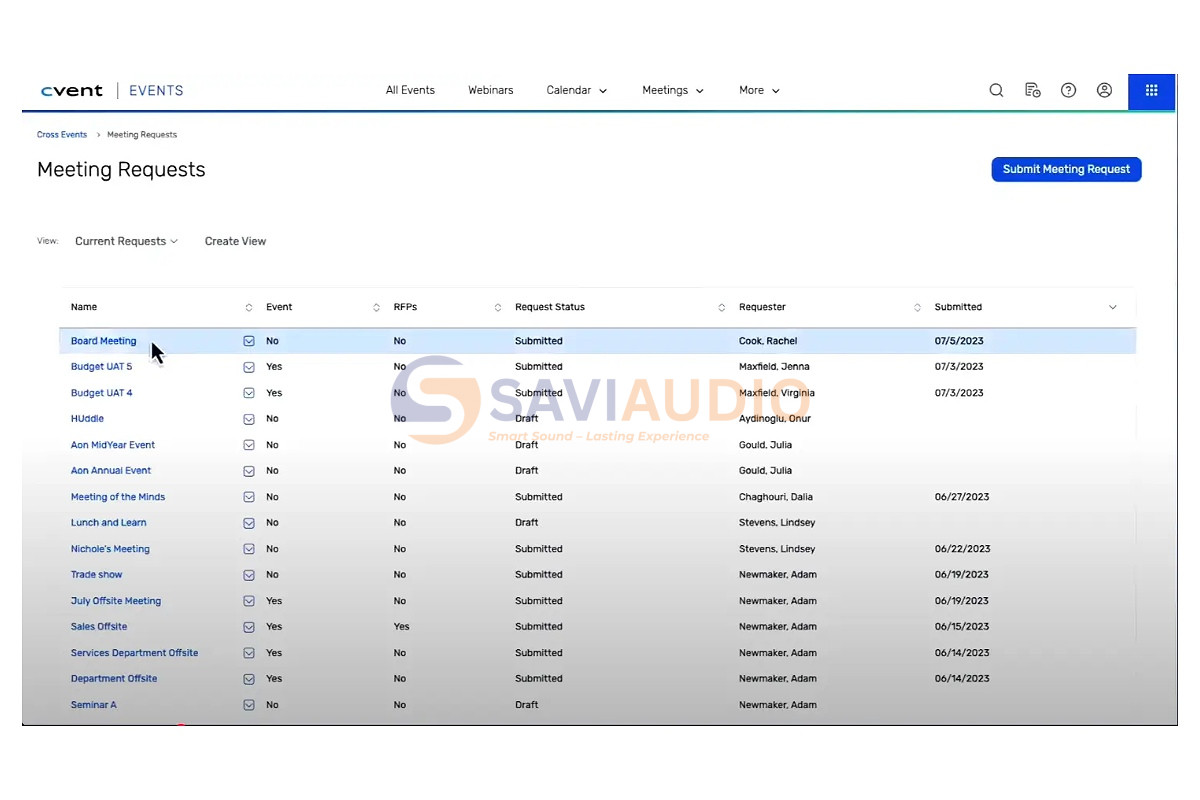1200x800 pixels.
Task: Expand the Calendar menu dropdown
Action: (577, 90)
